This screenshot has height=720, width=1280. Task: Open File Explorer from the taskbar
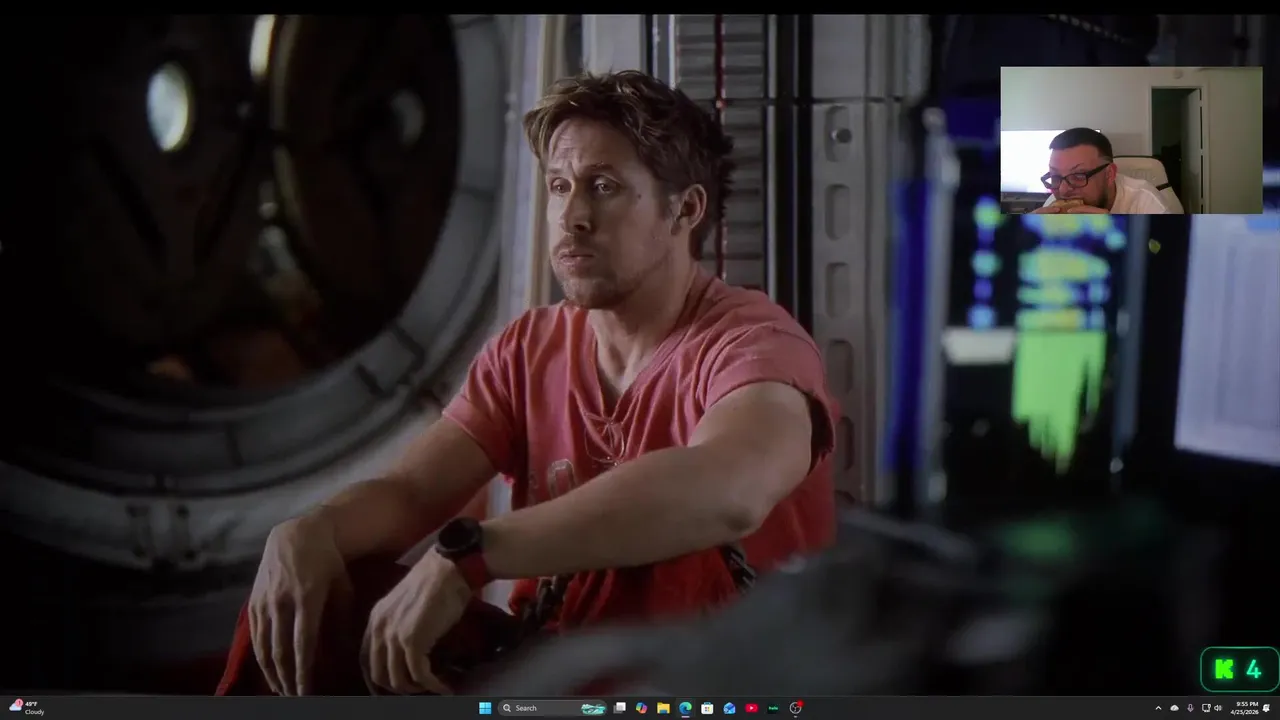(663, 708)
